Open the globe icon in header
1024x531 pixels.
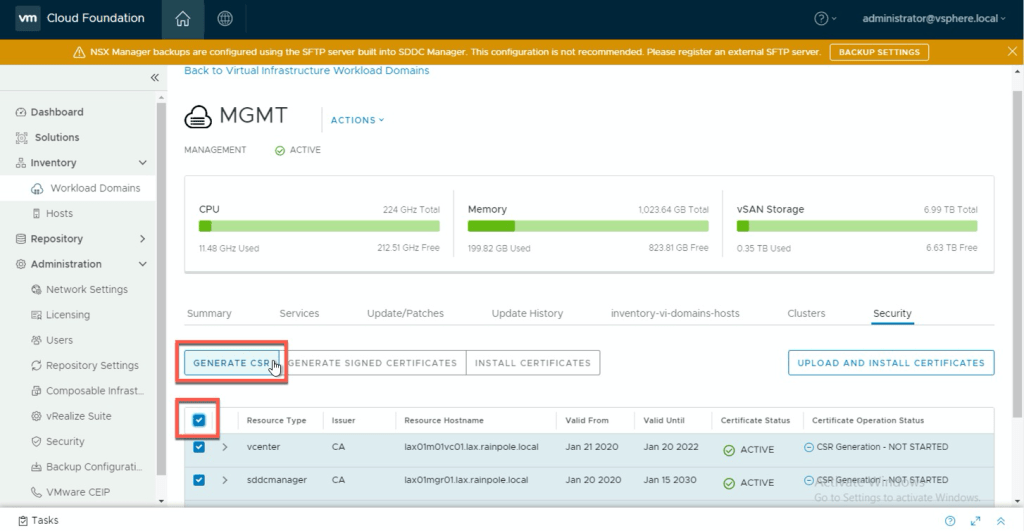(x=225, y=18)
